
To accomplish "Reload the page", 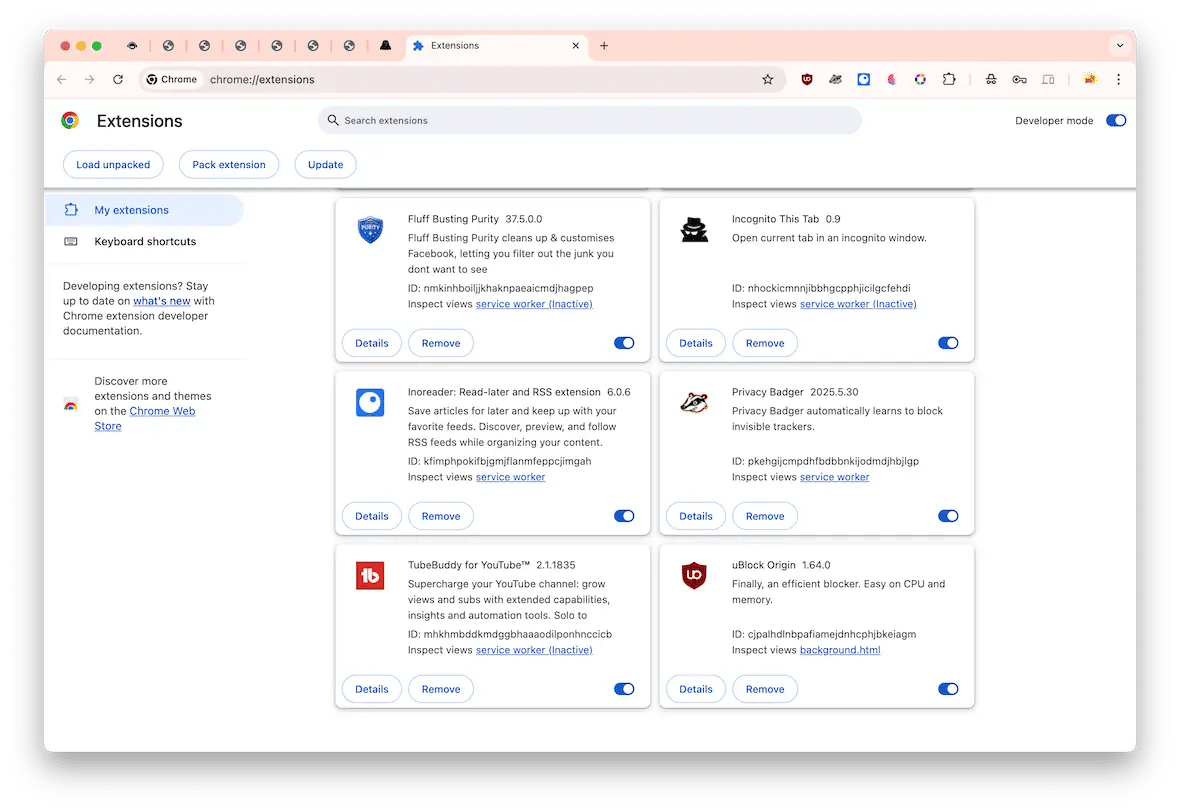I will coord(118,79).
